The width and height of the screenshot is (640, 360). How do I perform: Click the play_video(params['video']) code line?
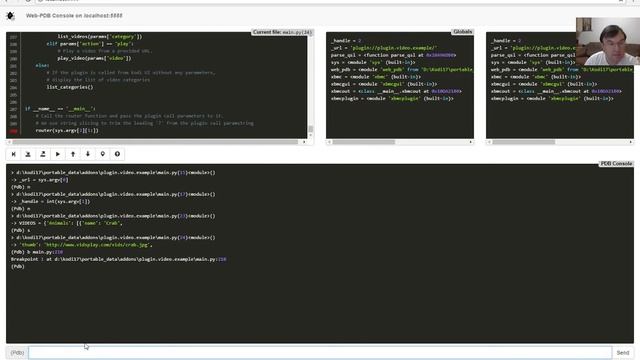pos(94,58)
